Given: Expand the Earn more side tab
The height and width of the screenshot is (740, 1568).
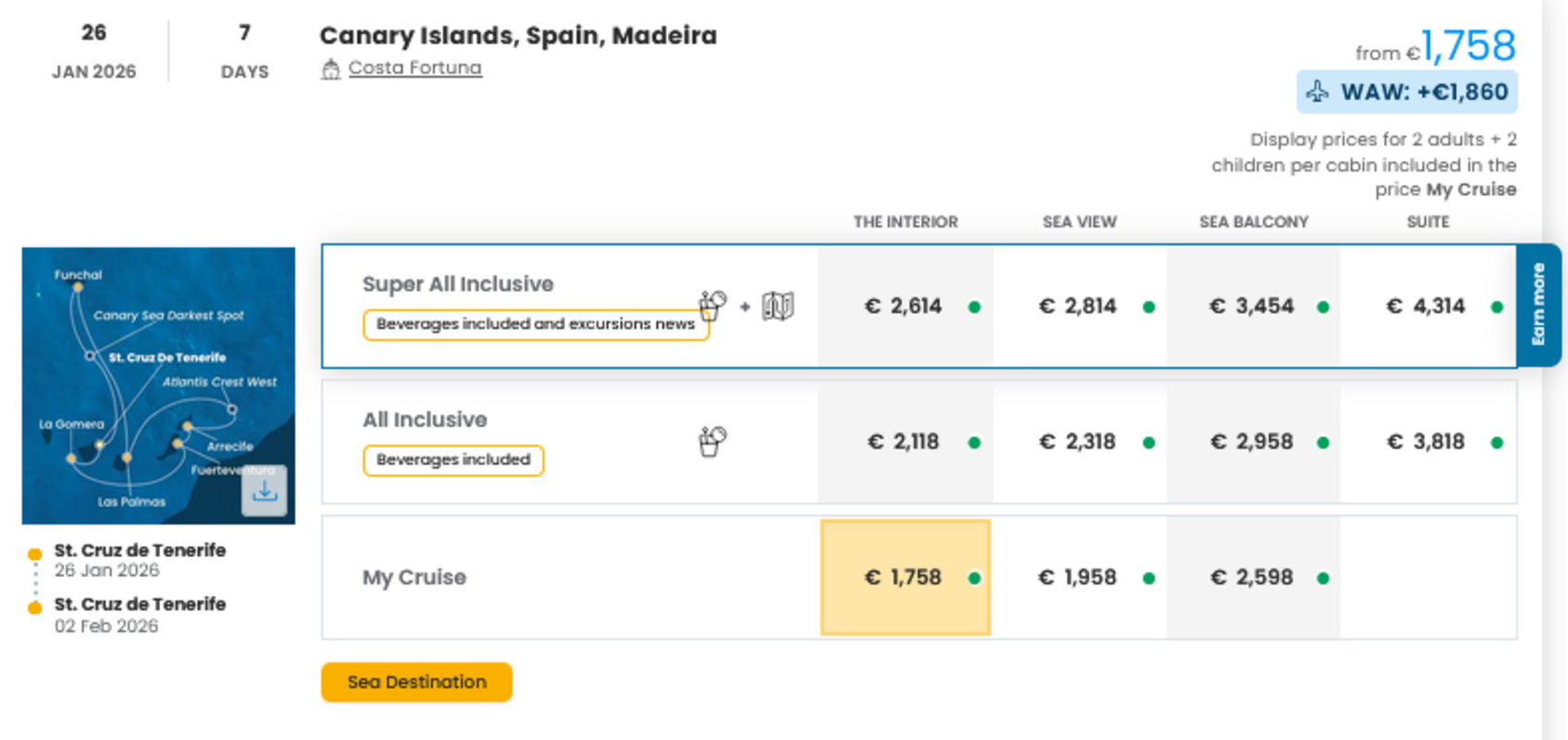Looking at the screenshot, I should (x=1538, y=304).
